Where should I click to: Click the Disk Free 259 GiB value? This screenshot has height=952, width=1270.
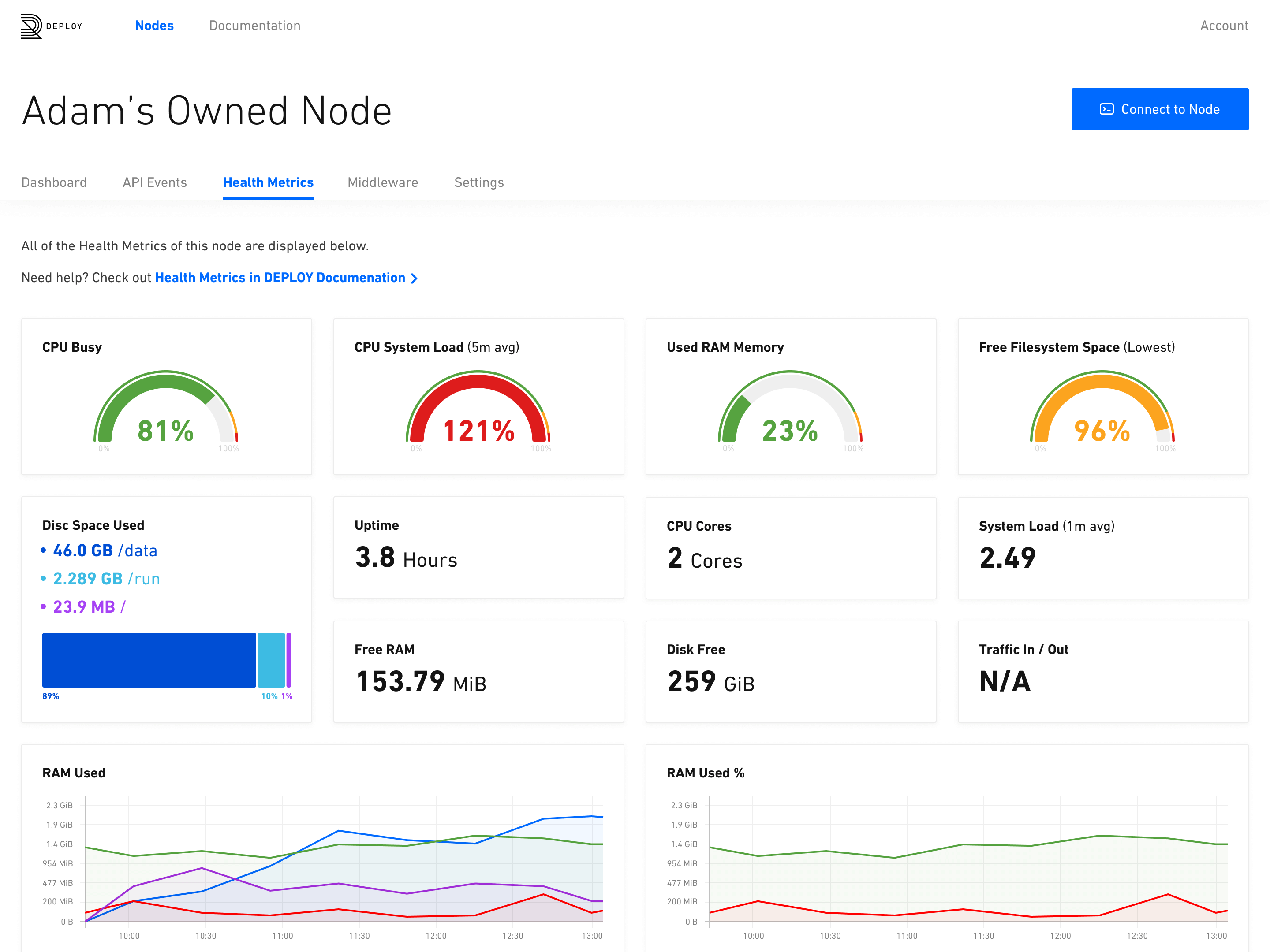tap(711, 682)
